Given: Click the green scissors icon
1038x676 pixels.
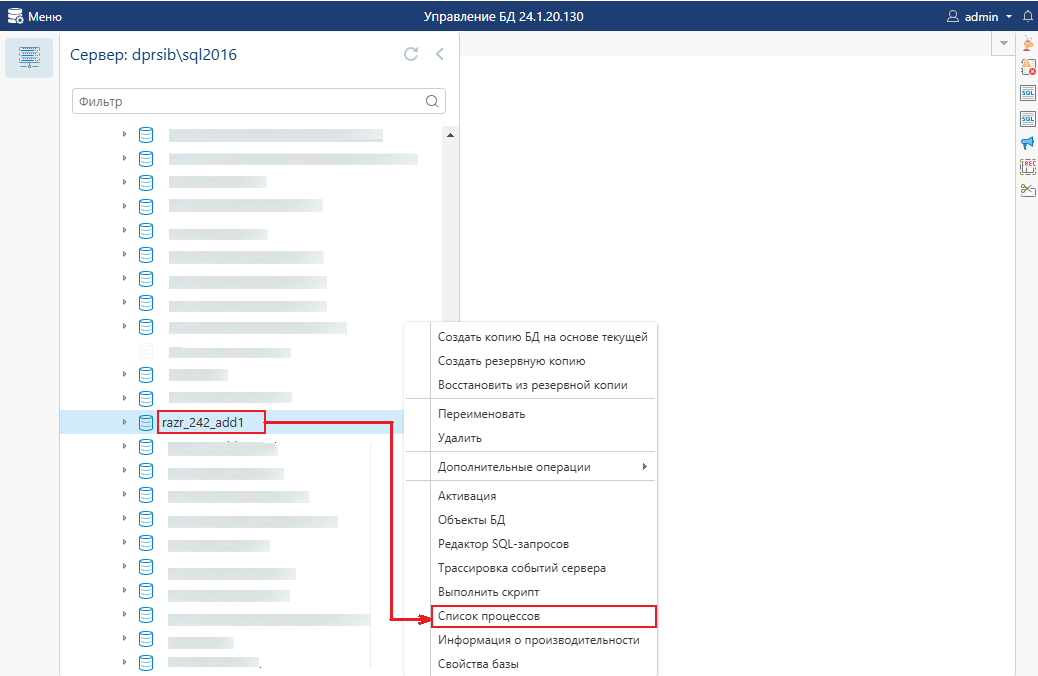Looking at the screenshot, I should click(x=1027, y=190).
